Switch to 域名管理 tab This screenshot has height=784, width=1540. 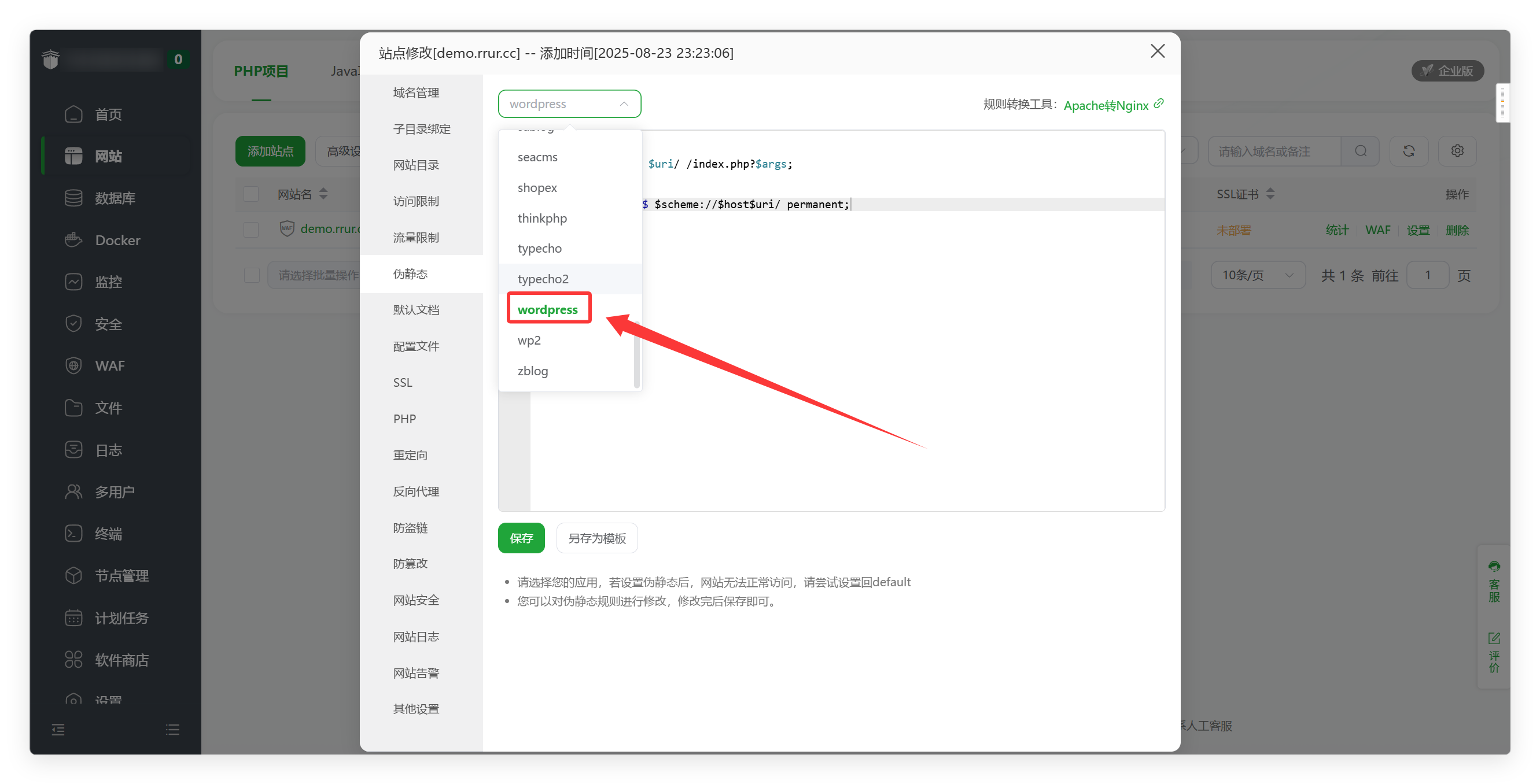coord(422,93)
